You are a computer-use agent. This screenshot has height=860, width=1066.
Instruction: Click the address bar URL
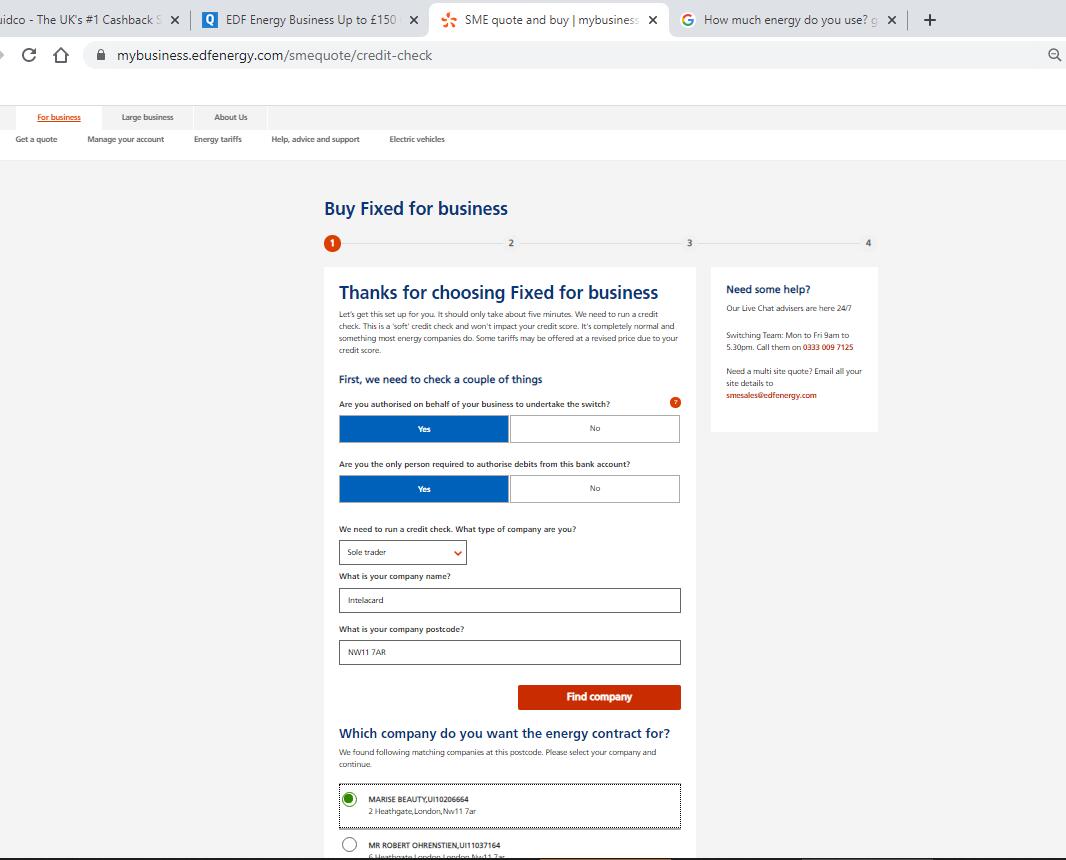pos(275,56)
